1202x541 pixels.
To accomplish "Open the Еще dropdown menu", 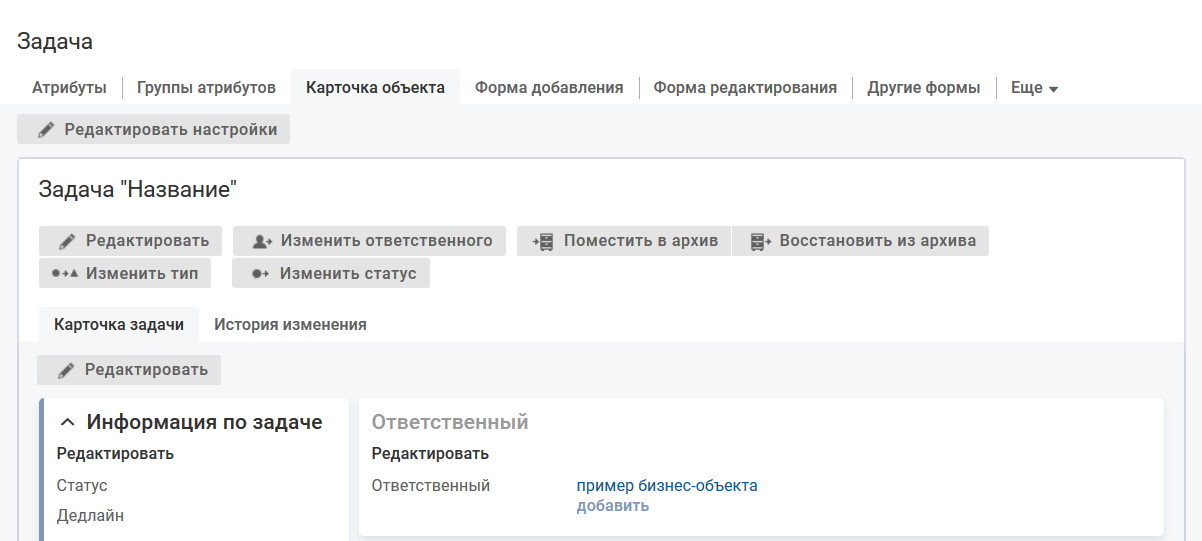I will coord(1034,88).
